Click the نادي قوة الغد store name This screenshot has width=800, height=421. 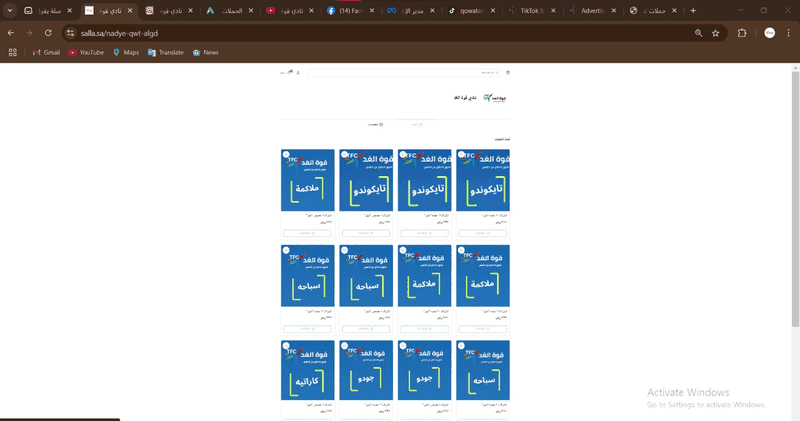click(x=465, y=97)
